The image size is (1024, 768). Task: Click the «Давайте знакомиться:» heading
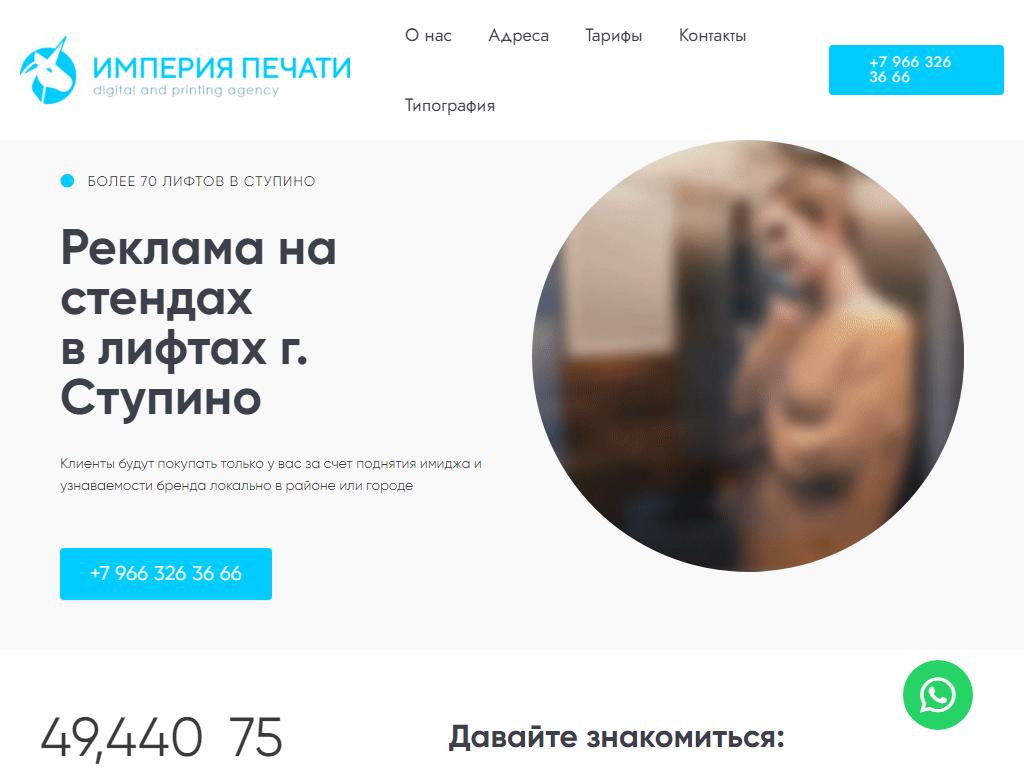tap(616, 737)
